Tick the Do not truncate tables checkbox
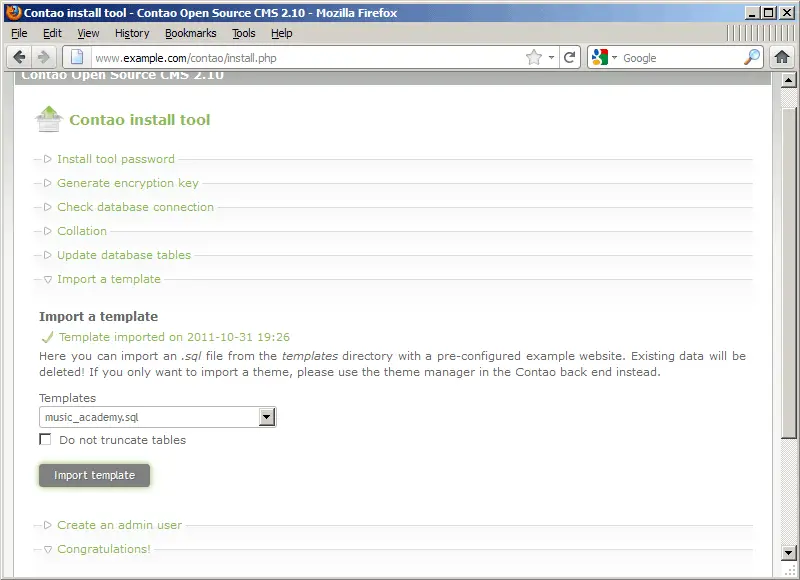Screen dimensions: 800x580 [45, 439]
